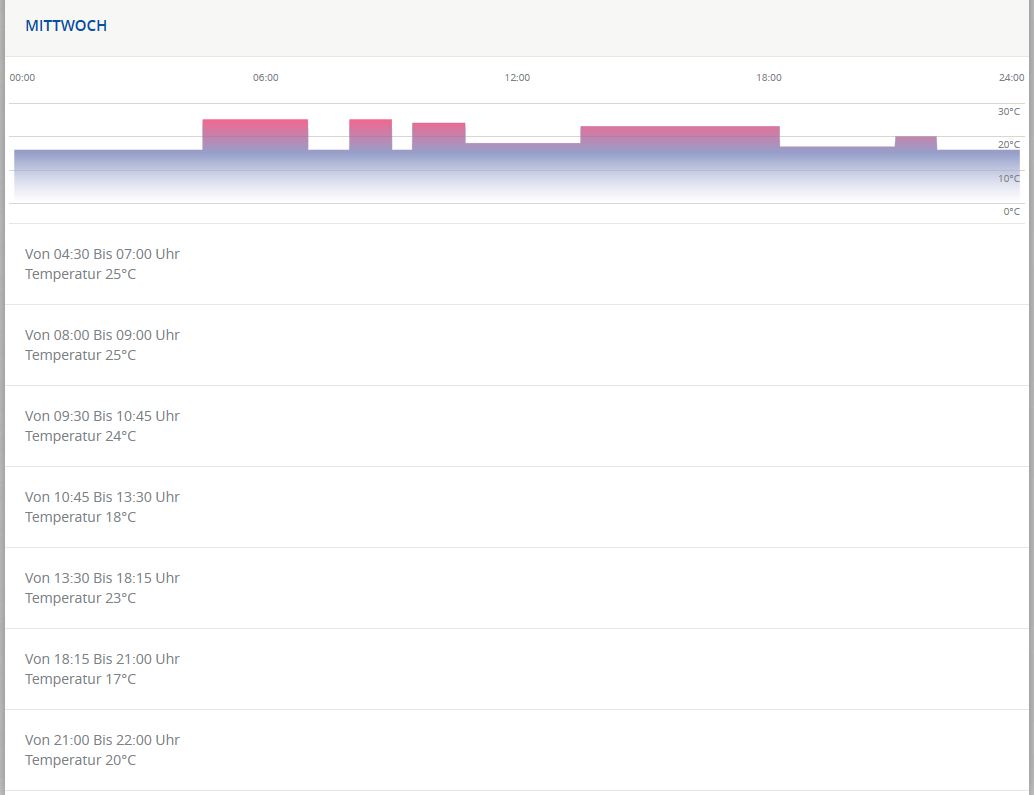Click the 00:00 label at the chart start
The width and height of the screenshot is (1034, 795).
click(22, 78)
